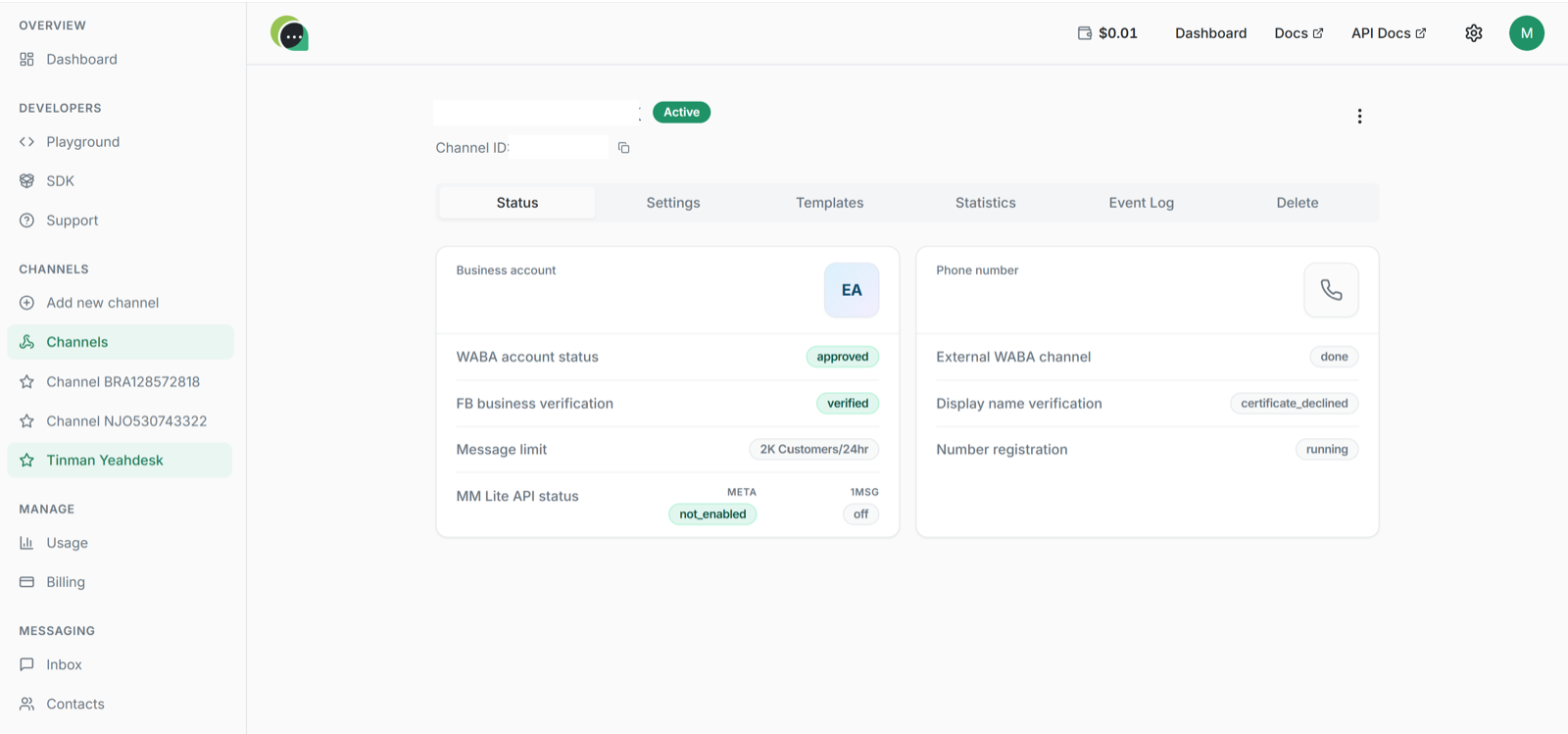
Task: Click the $0.01 balance
Action: coord(1118,33)
